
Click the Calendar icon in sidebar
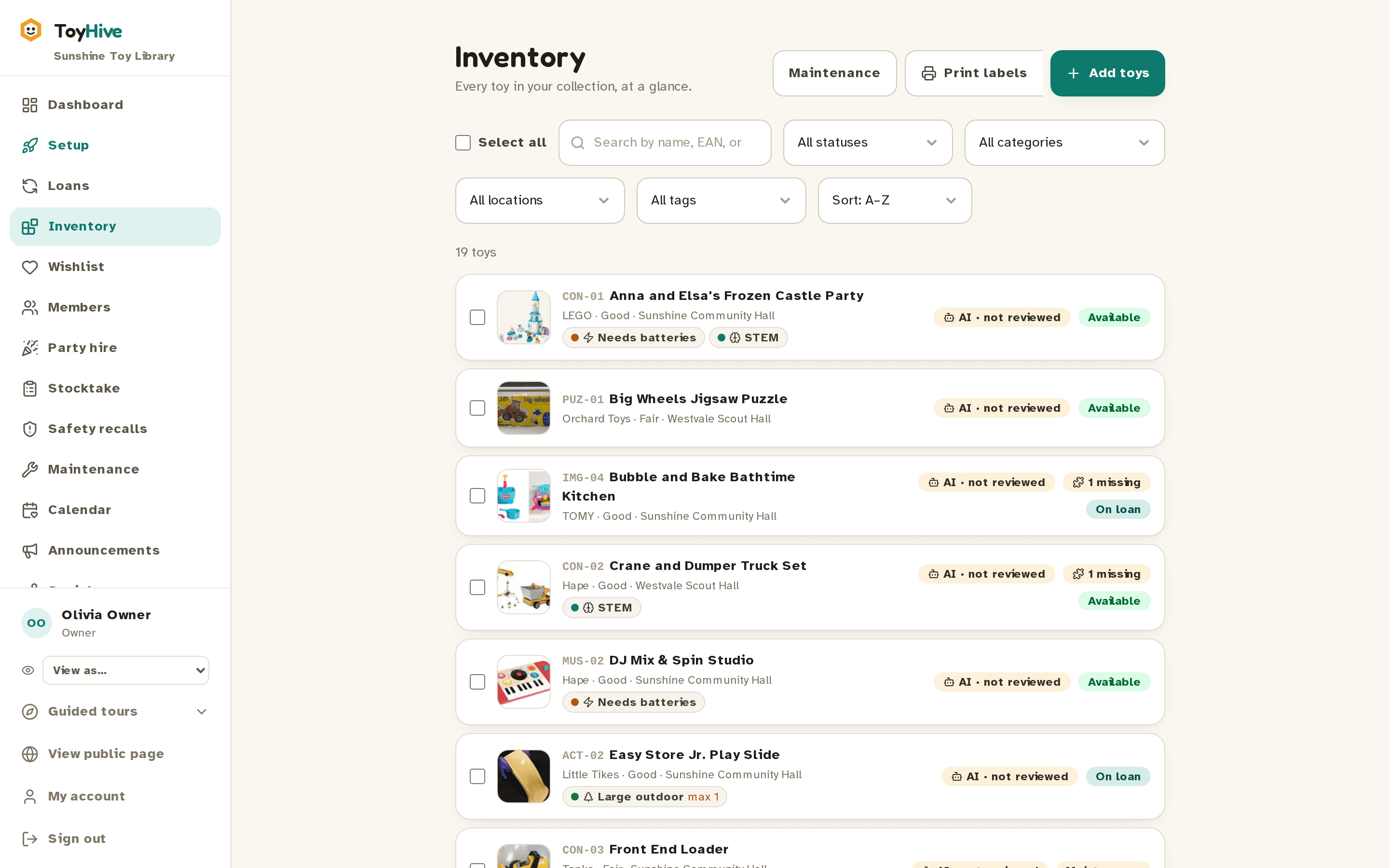(x=30, y=510)
